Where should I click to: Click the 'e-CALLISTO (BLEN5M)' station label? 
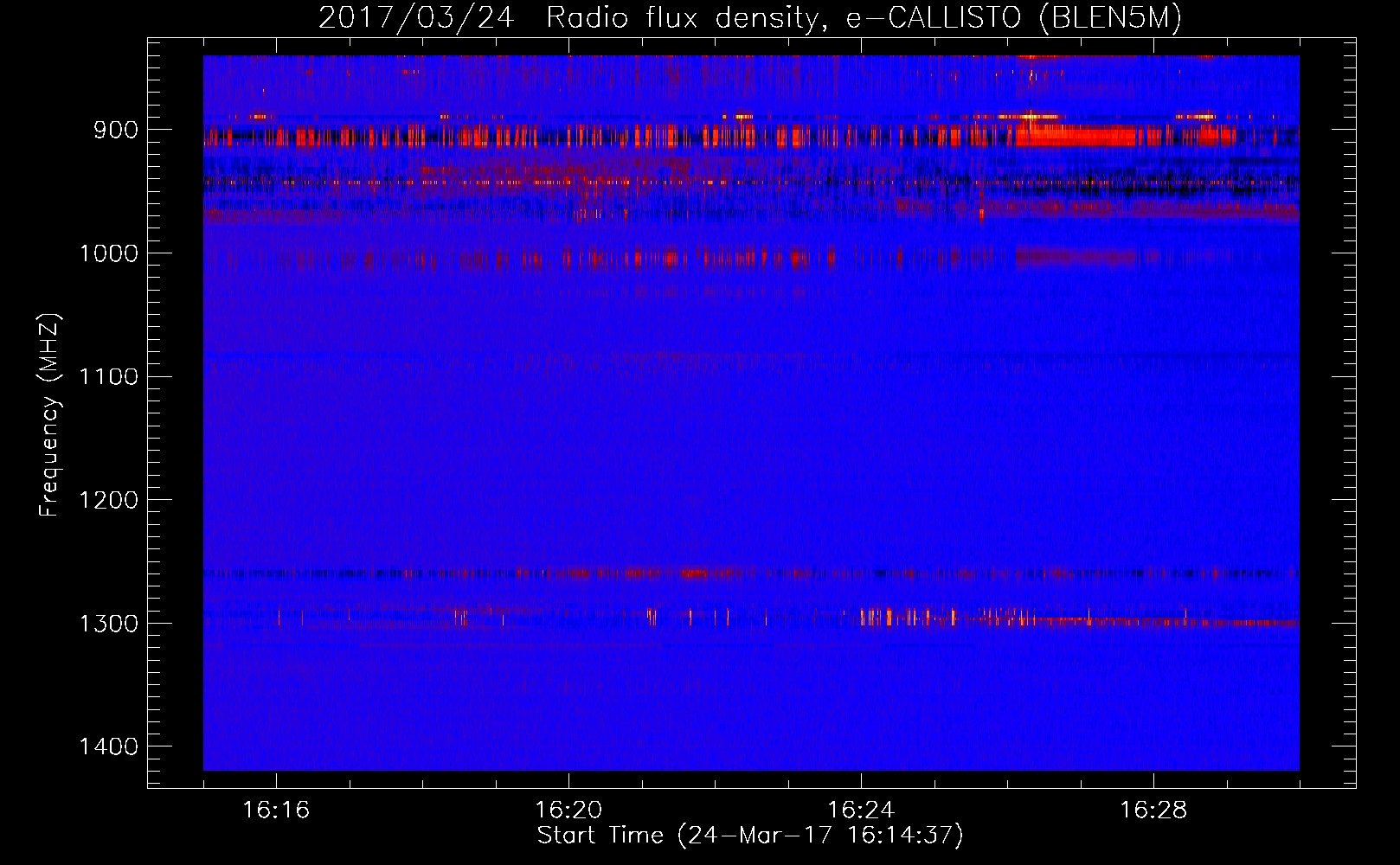[x=1014, y=18]
